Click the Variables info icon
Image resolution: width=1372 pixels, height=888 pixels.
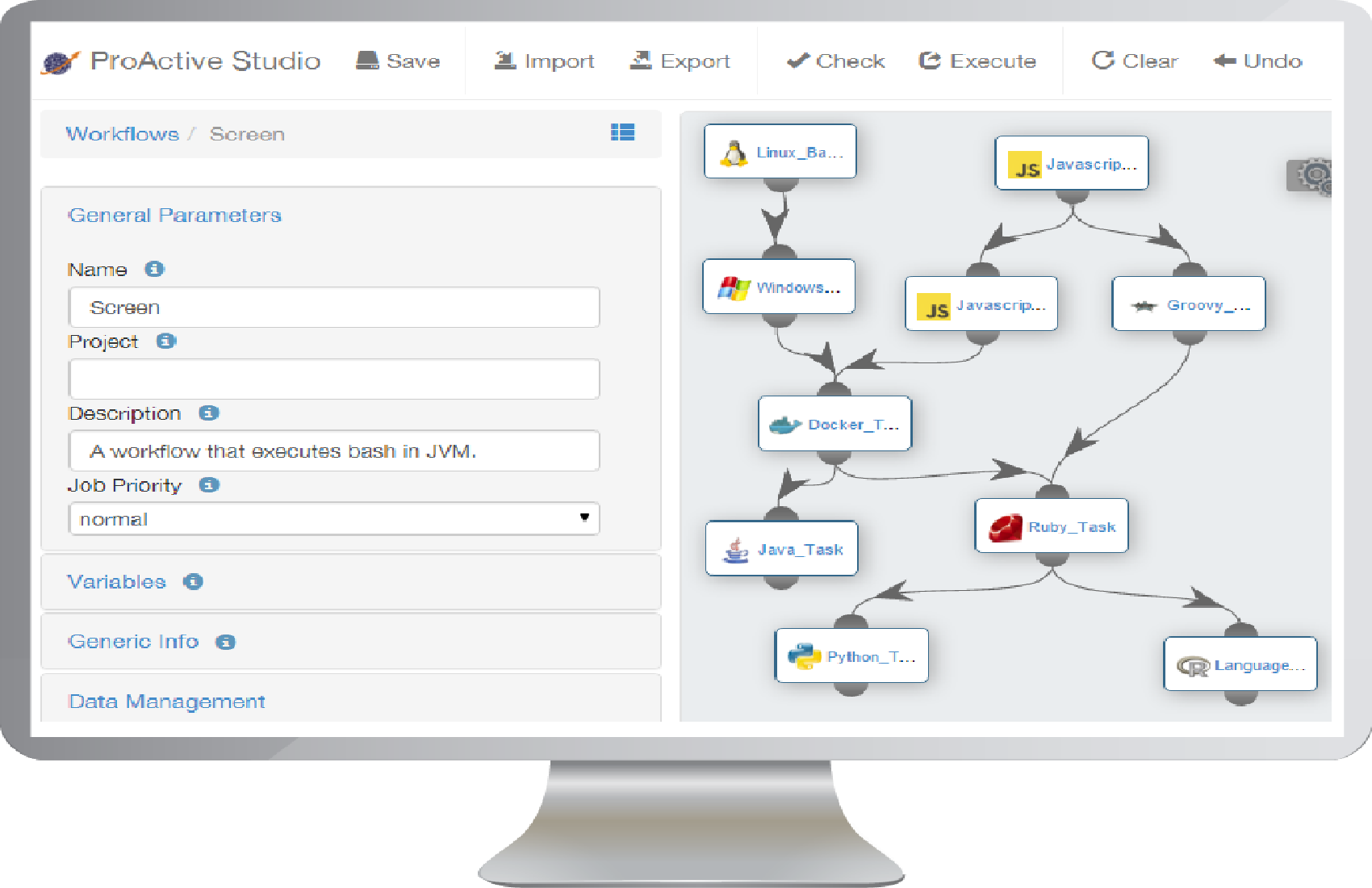click(x=193, y=581)
